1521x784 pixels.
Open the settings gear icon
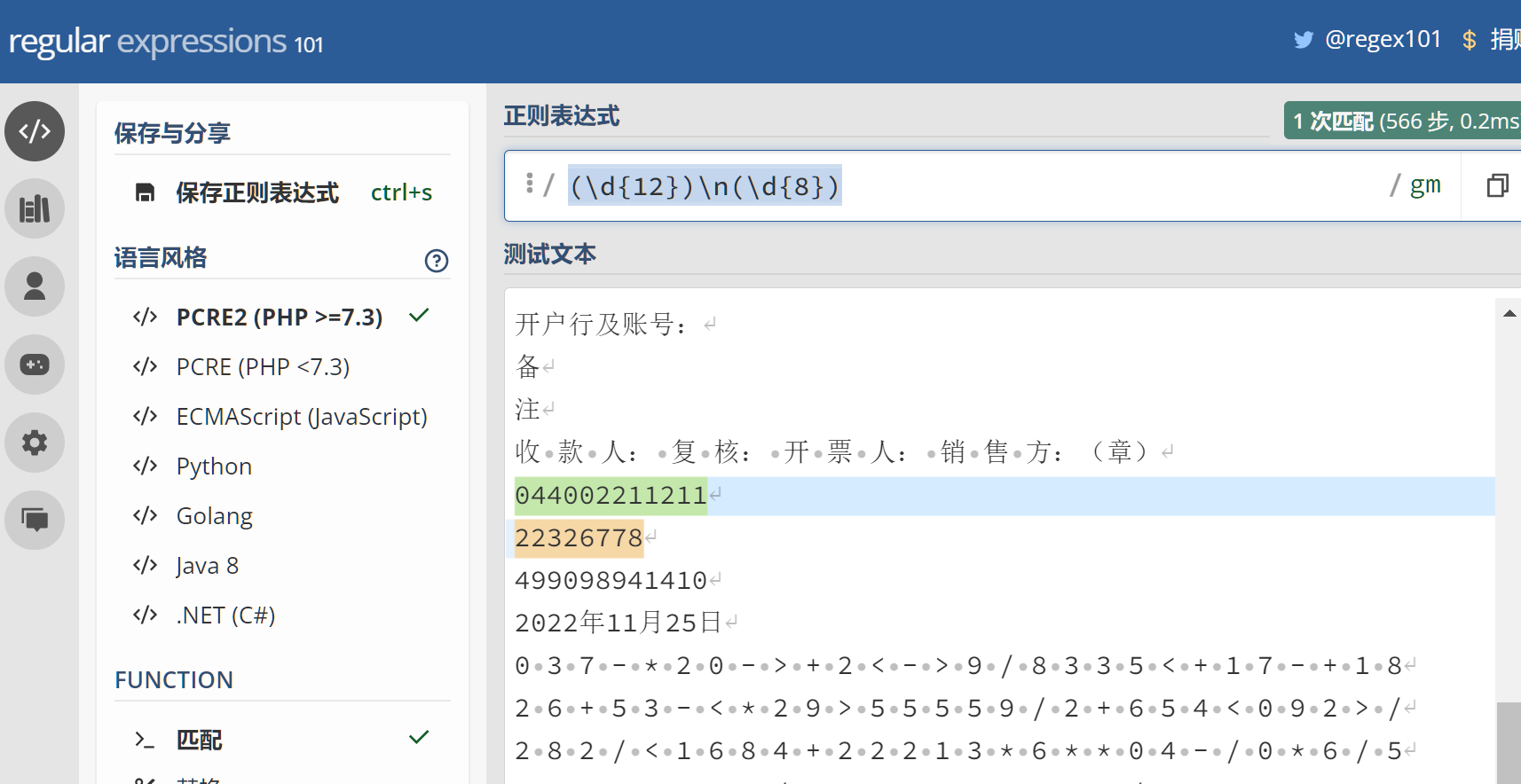35,443
